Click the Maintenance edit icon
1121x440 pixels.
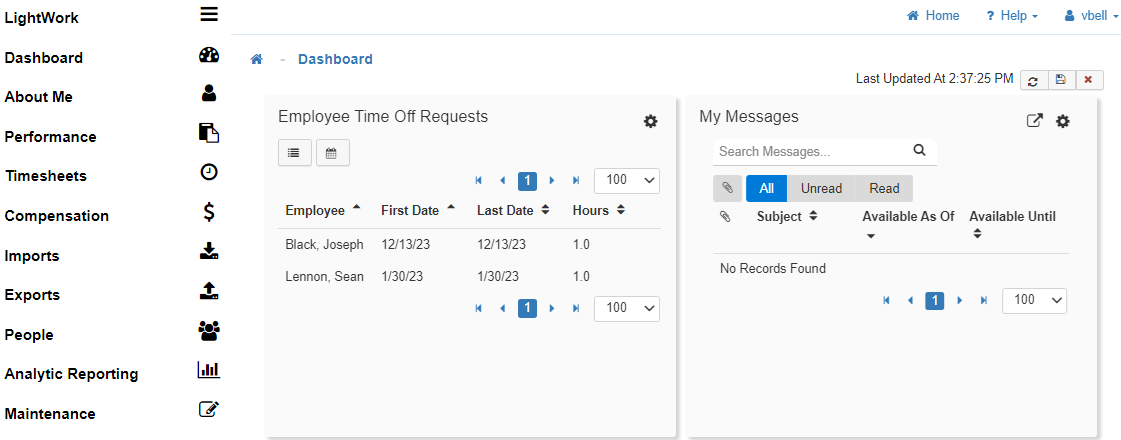click(x=209, y=409)
